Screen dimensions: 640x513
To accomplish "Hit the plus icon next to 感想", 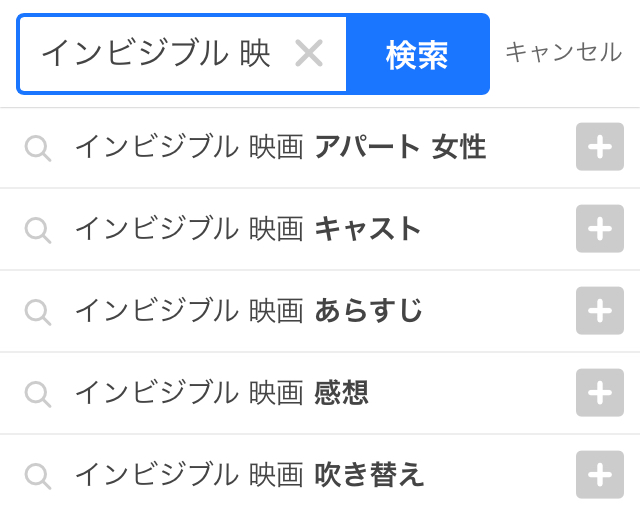I will 600,393.
